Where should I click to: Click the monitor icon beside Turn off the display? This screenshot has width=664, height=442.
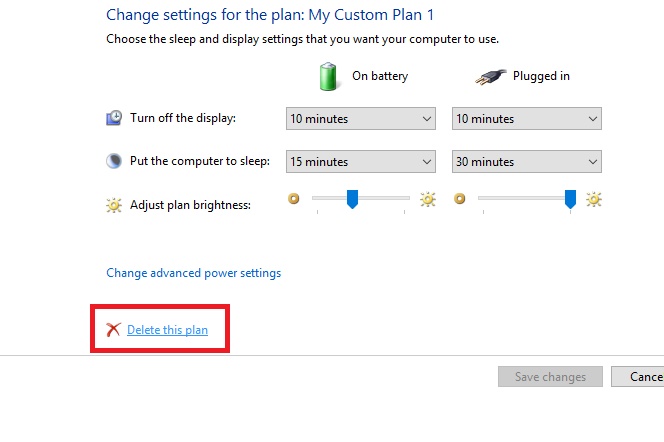114,118
